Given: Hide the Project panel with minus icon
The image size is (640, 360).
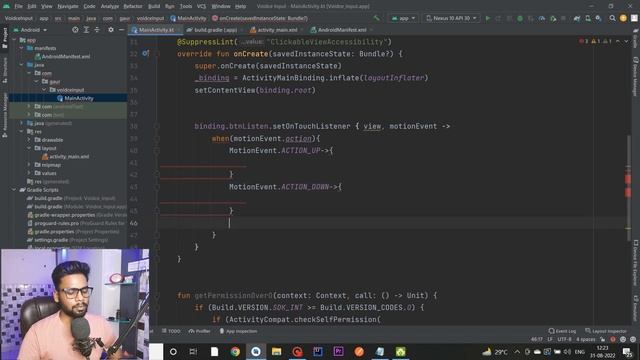Looking at the screenshot, I should [122, 30].
